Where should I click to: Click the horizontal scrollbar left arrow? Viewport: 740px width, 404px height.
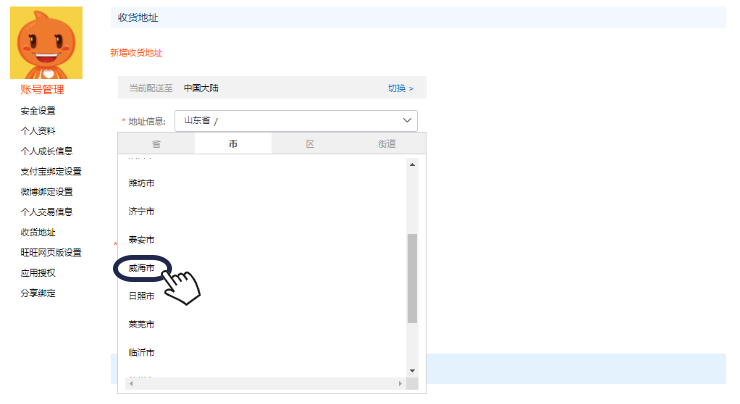click(x=129, y=383)
